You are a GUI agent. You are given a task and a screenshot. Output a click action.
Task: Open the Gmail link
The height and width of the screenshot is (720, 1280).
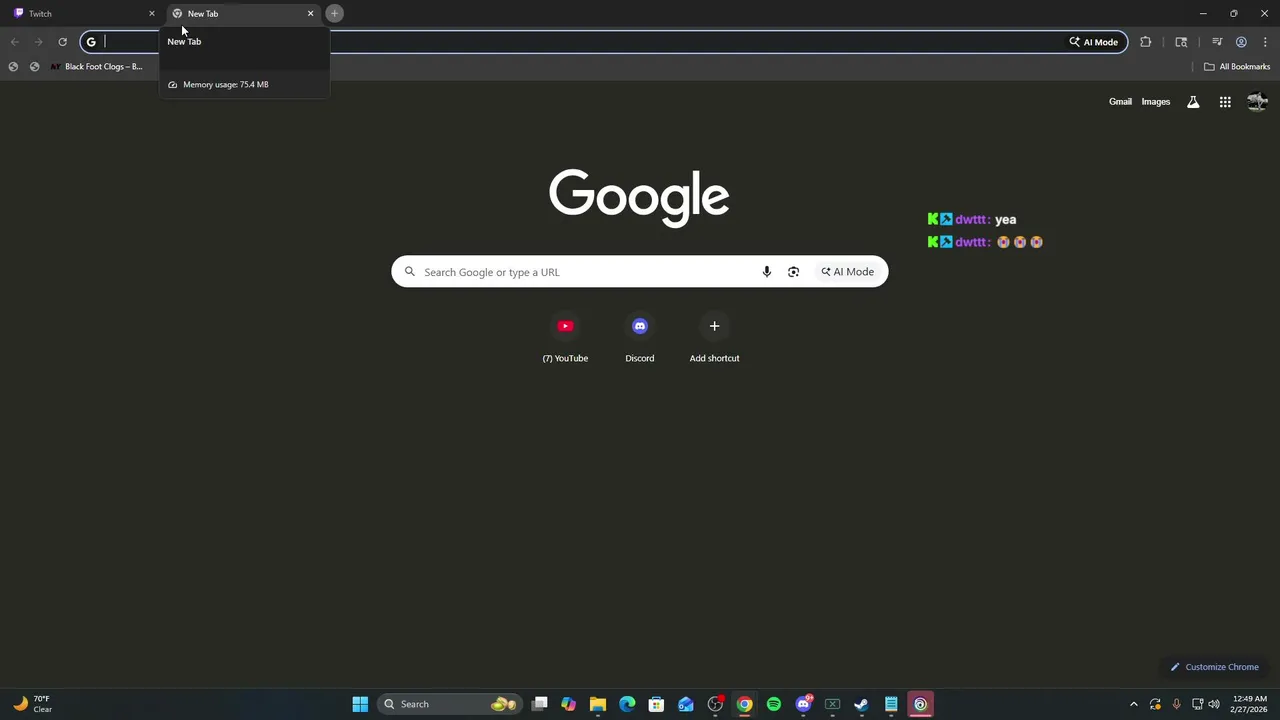pyautogui.click(x=1120, y=102)
